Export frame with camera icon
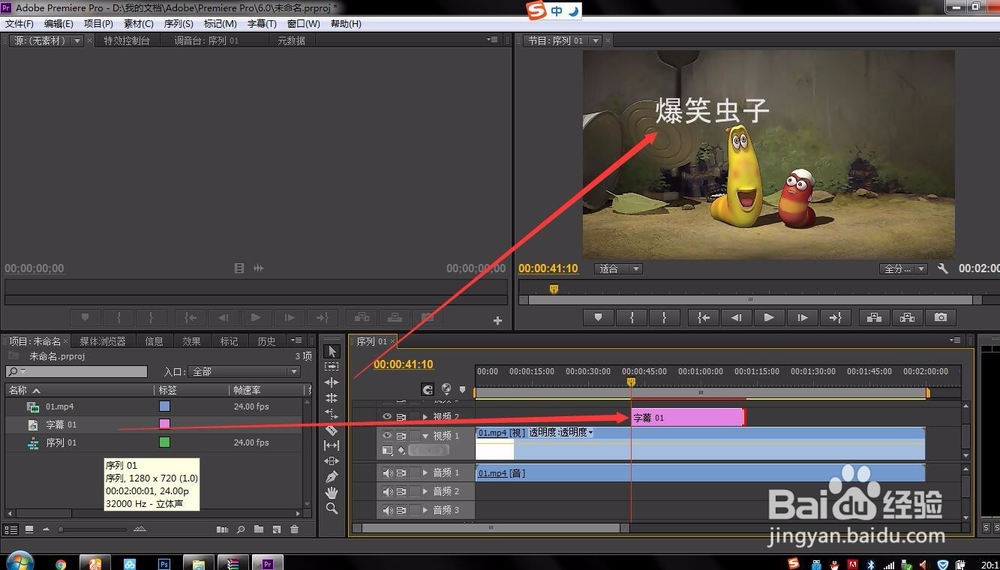This screenshot has width=1000, height=570. click(x=941, y=318)
